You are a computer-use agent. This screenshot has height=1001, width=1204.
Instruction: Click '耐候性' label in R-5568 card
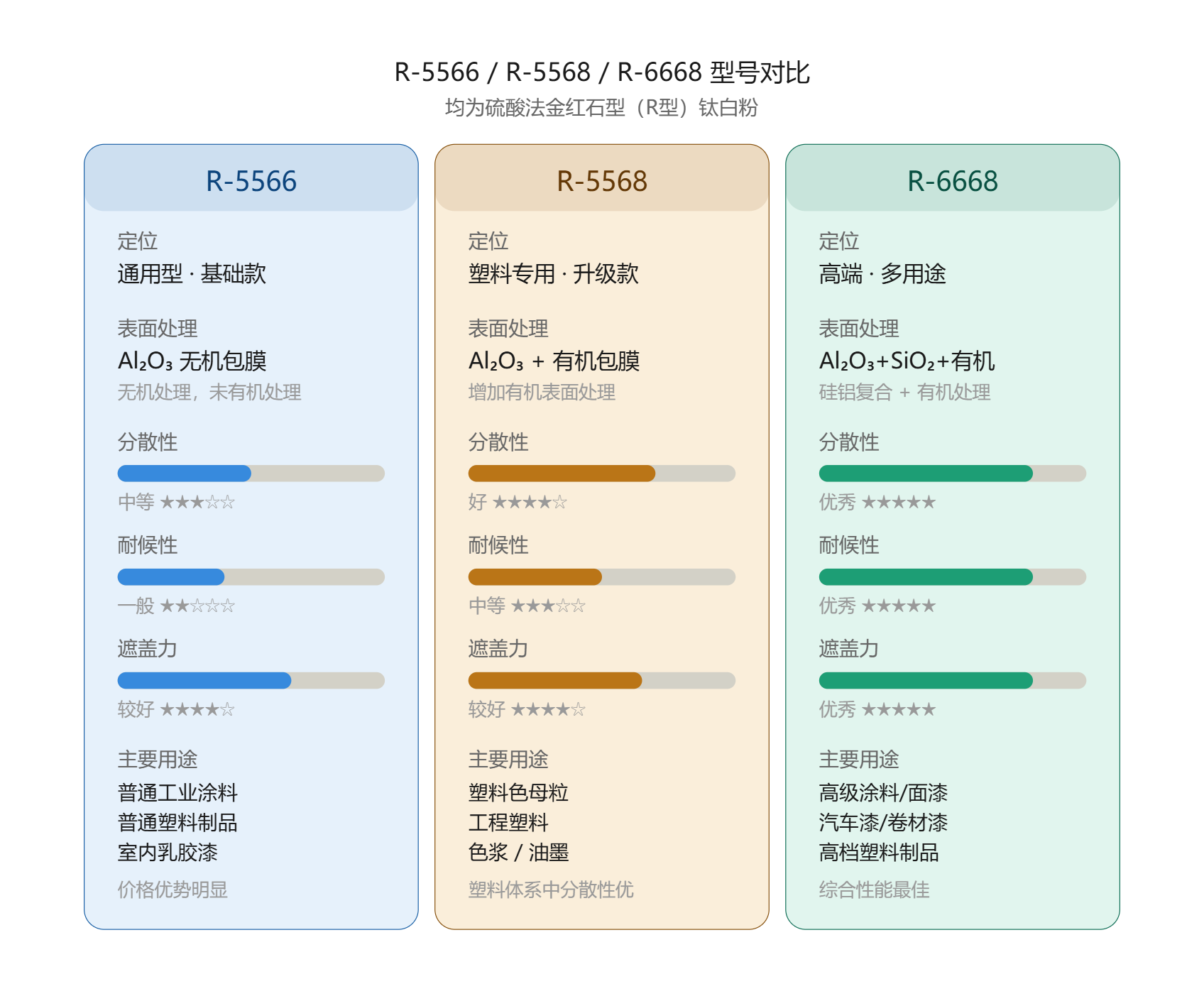click(x=498, y=546)
